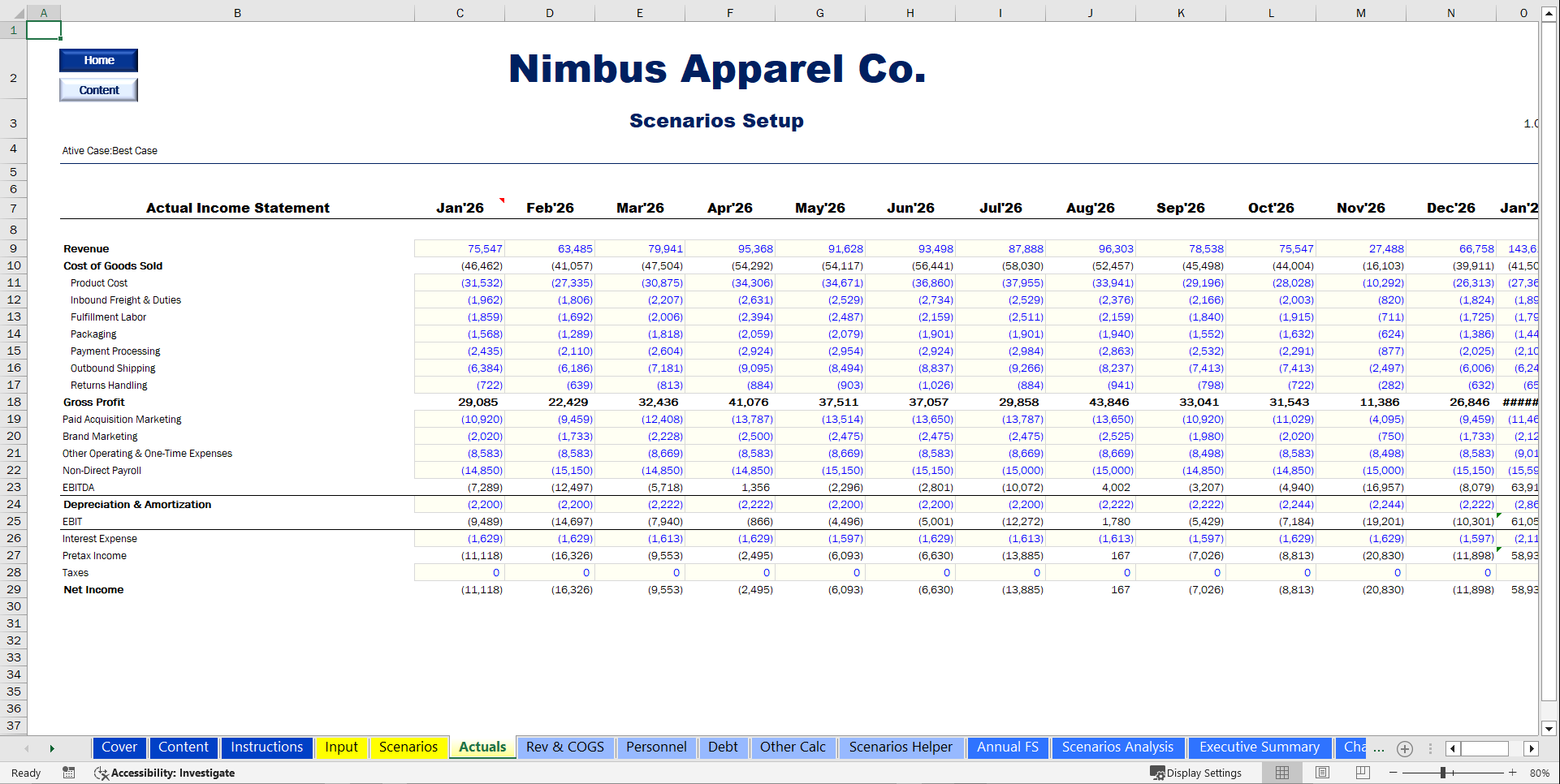The height and width of the screenshot is (784, 1560).
Task: Add a new worksheet with the plus icon
Action: [1405, 749]
